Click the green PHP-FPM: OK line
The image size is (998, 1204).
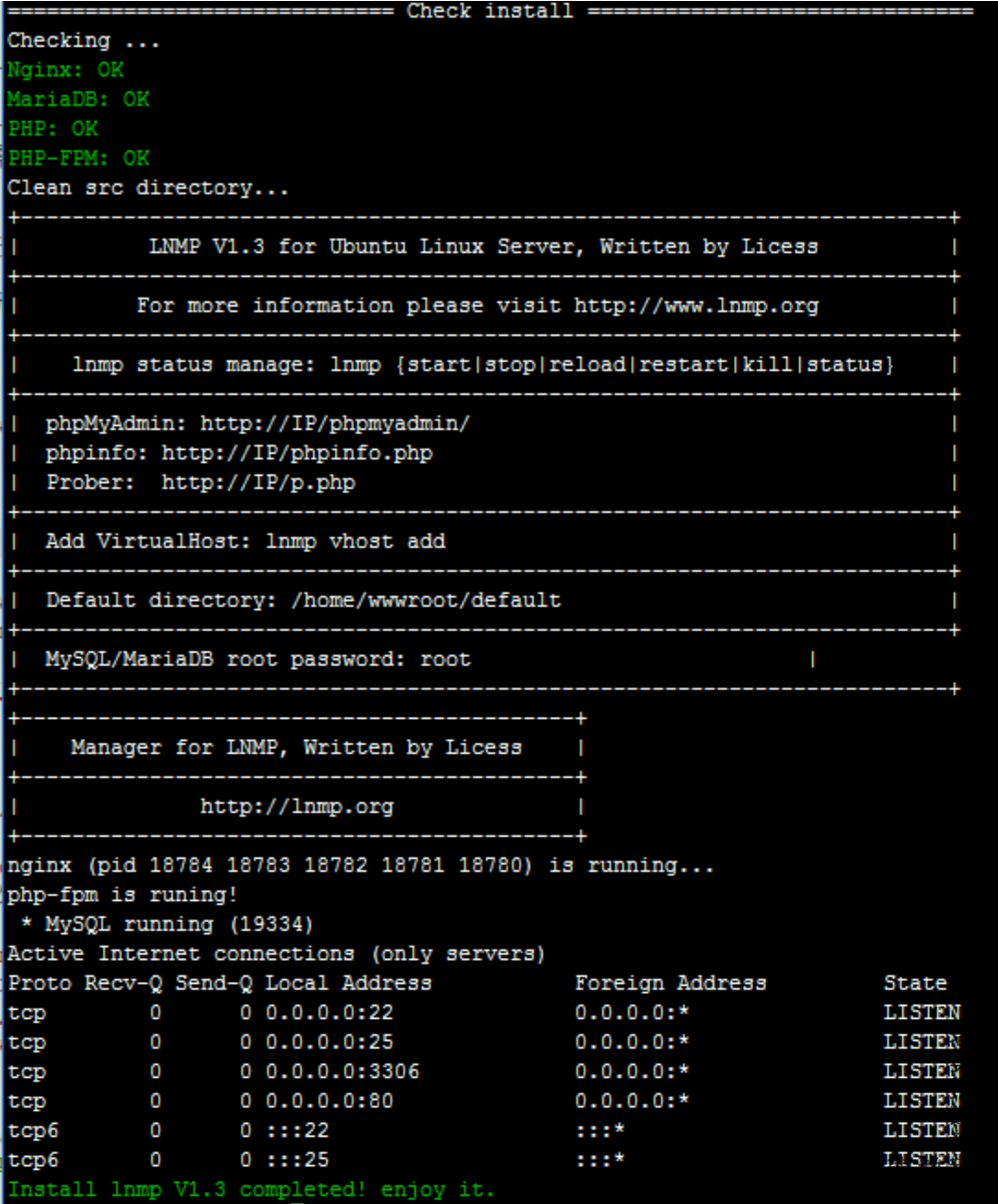(78, 158)
